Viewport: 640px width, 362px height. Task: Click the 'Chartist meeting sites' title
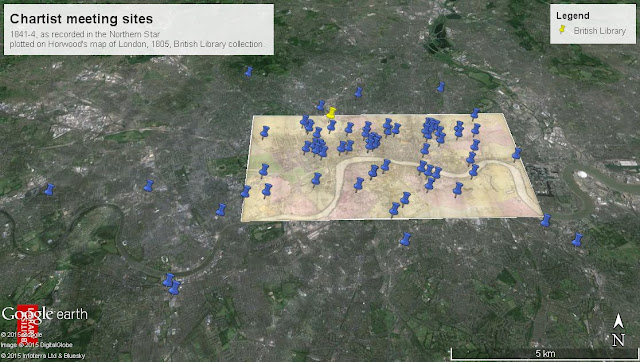[81, 19]
